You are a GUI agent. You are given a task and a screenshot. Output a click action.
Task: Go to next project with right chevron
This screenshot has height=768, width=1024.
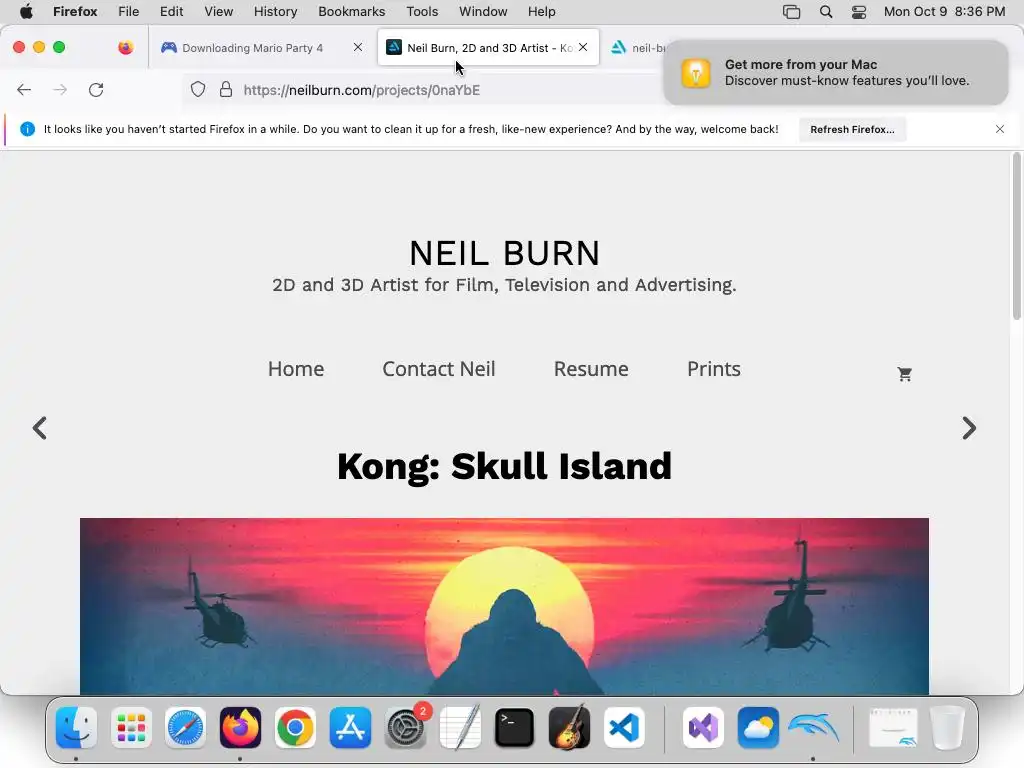(x=969, y=428)
